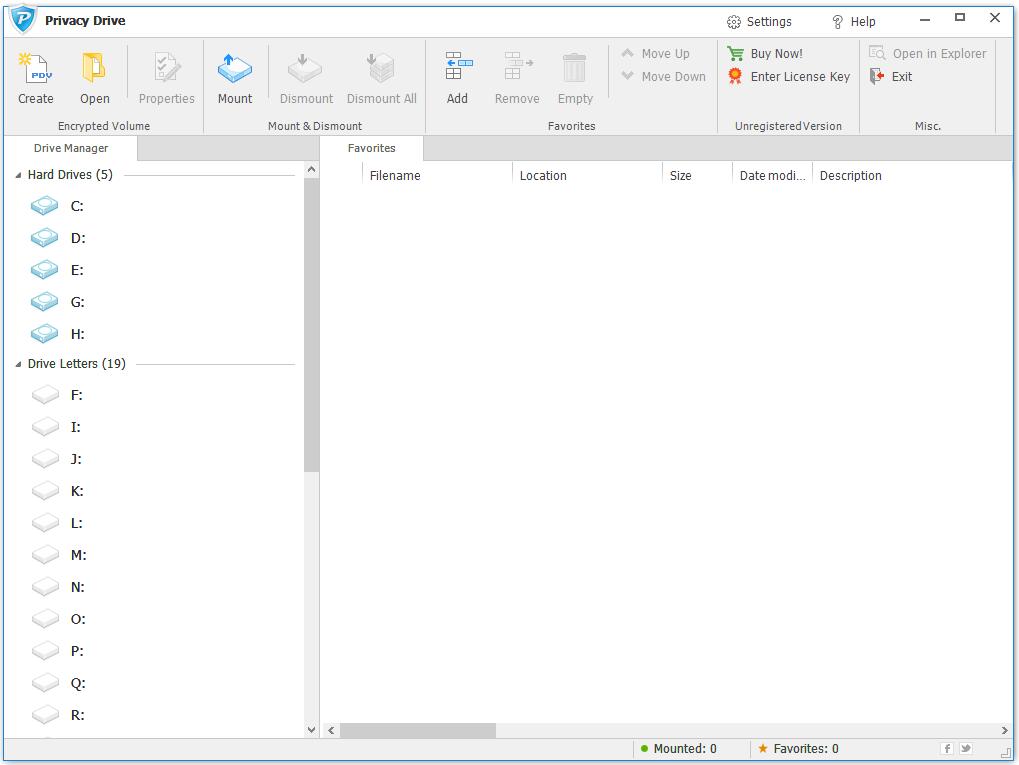1019x765 pixels.
Task: Select hard drive G:
Action: click(x=57, y=302)
